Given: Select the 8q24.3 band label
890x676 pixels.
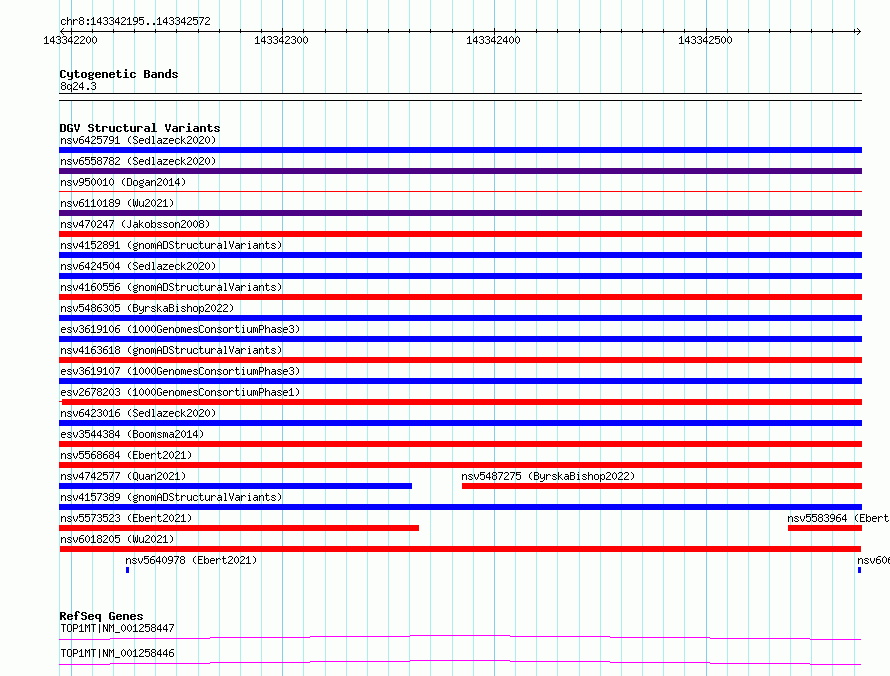Looking at the screenshot, I should 78,86.
